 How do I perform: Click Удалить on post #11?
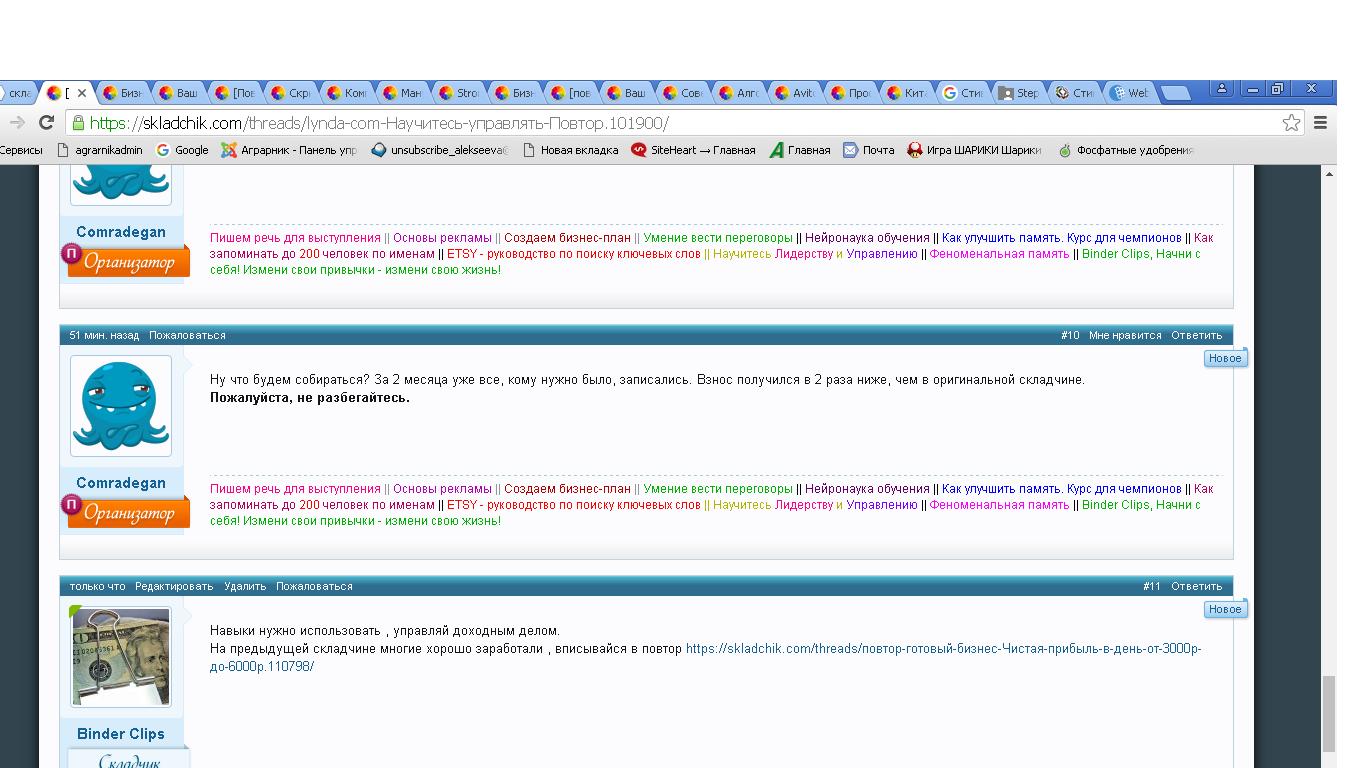pos(245,586)
